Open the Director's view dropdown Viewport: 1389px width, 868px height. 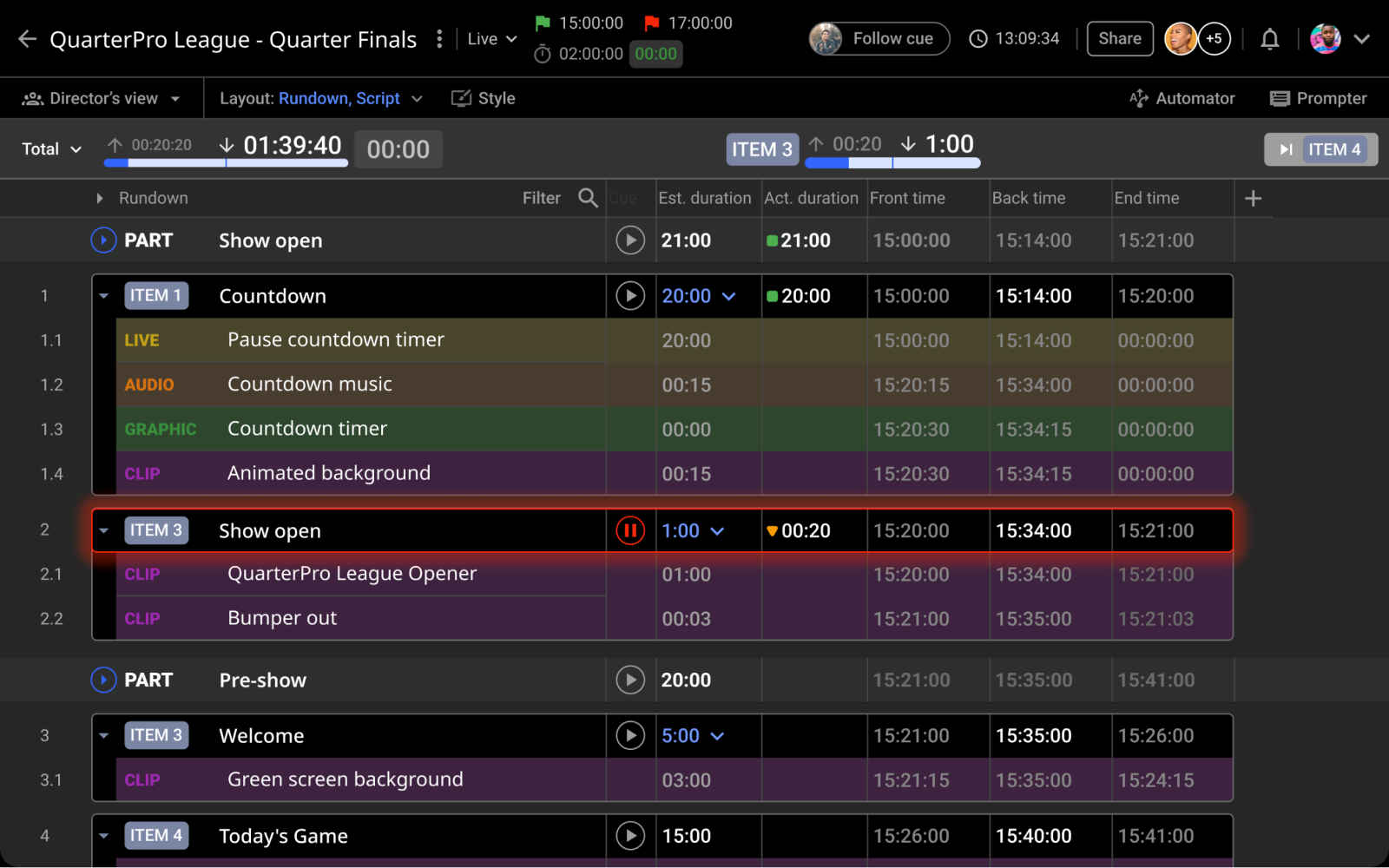[x=102, y=98]
